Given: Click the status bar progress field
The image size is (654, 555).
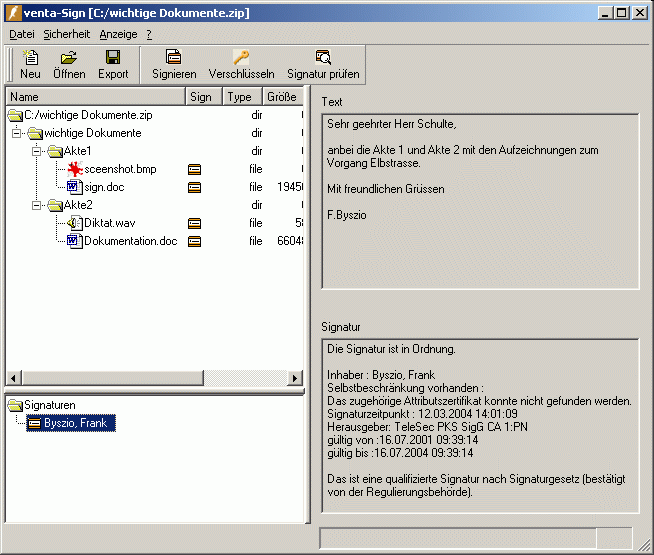Looking at the screenshot, I should 458,538.
